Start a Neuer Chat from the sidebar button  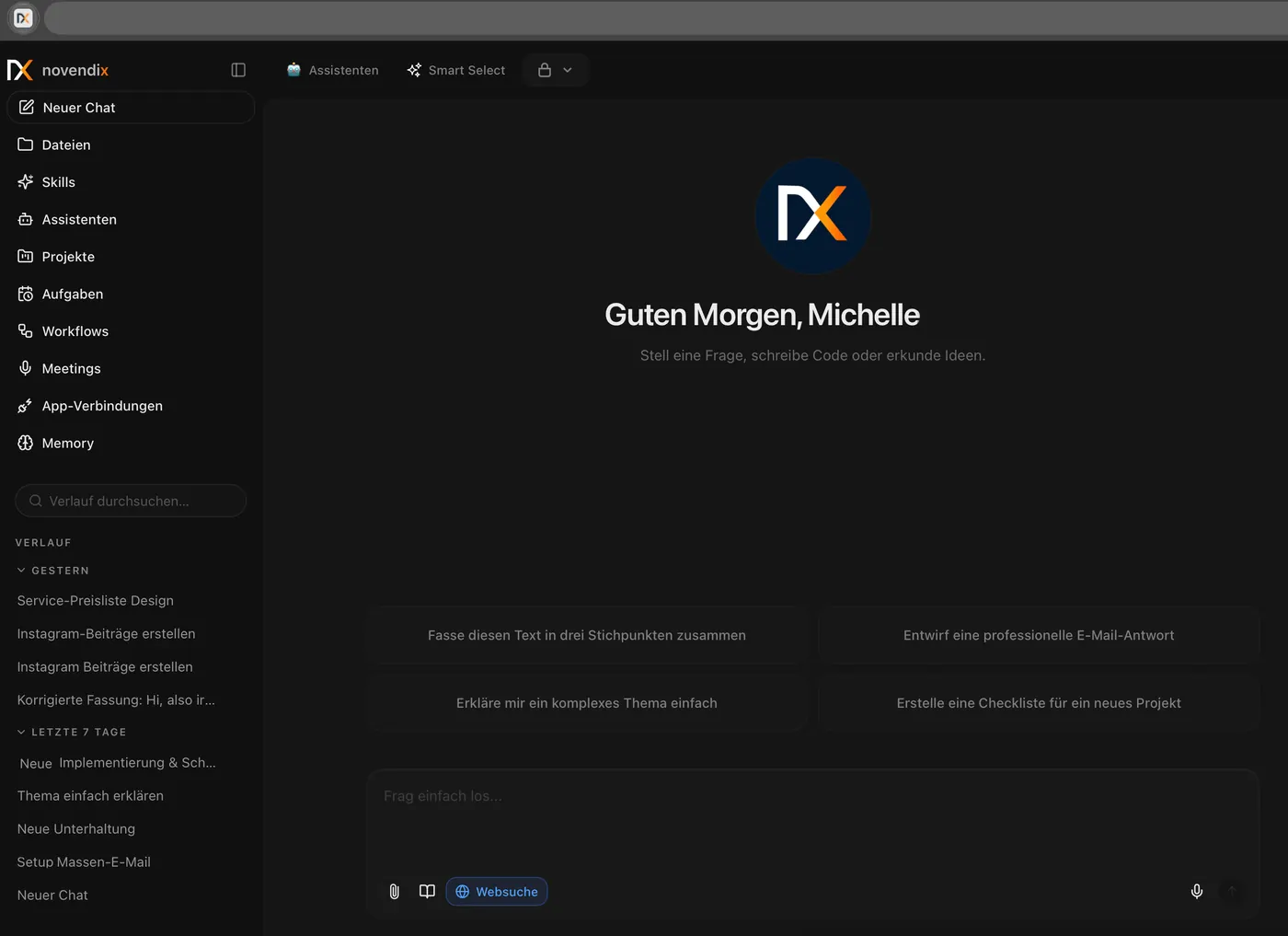pos(131,108)
